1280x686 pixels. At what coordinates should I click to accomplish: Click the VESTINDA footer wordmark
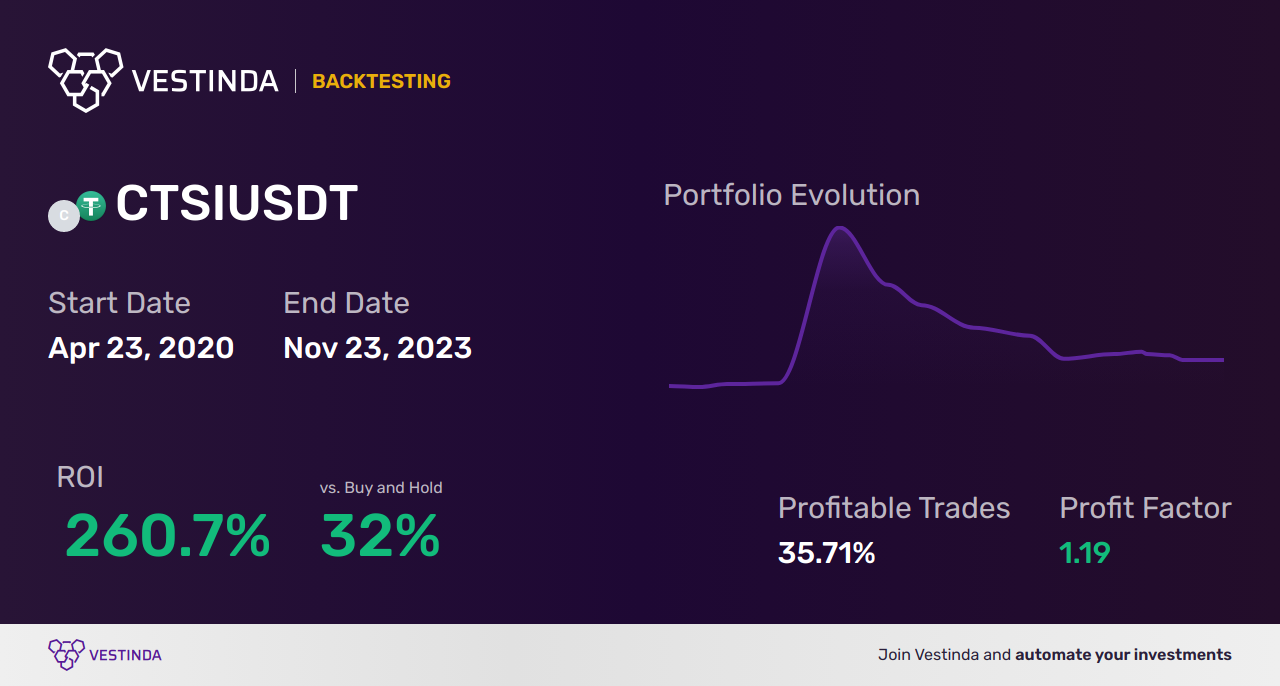[125, 655]
